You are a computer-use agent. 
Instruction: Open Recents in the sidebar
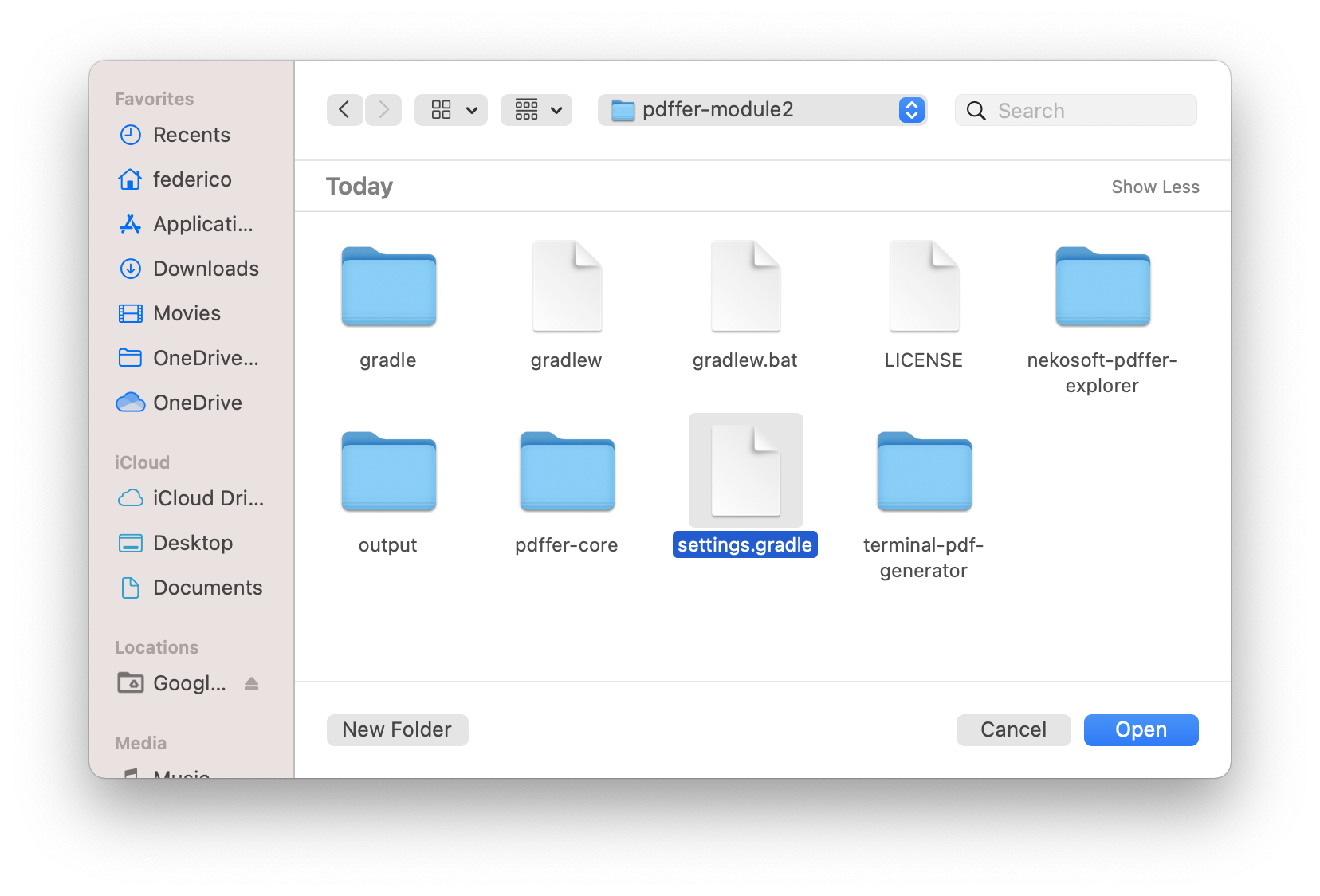pos(191,135)
